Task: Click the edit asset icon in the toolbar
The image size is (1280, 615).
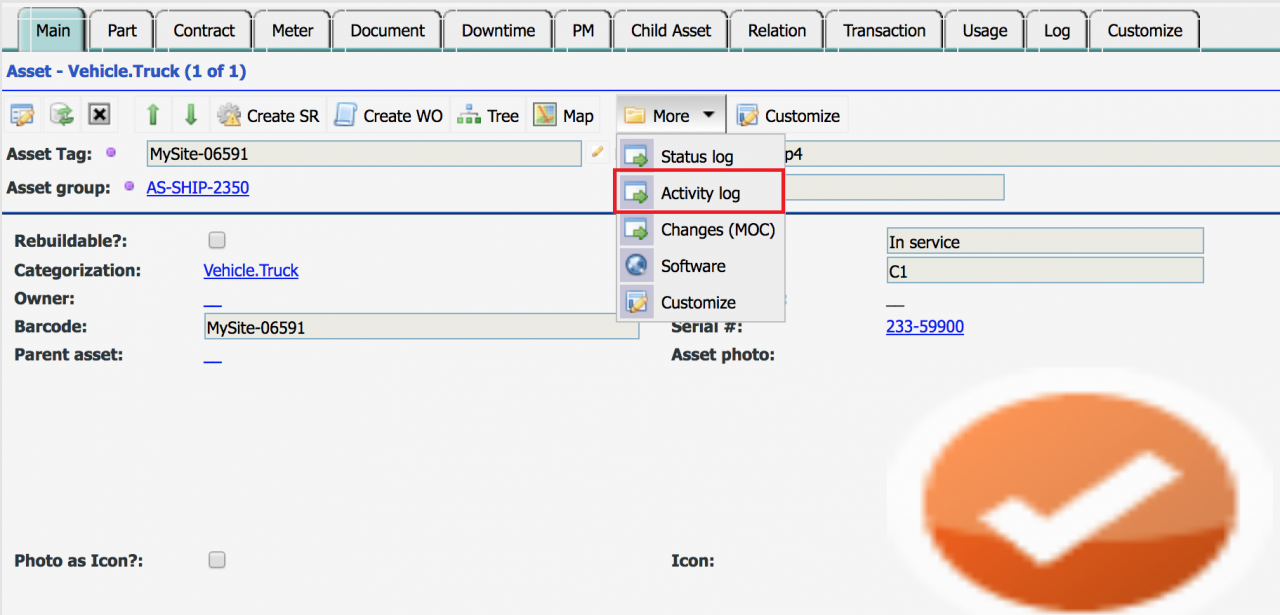Action: (x=23, y=115)
